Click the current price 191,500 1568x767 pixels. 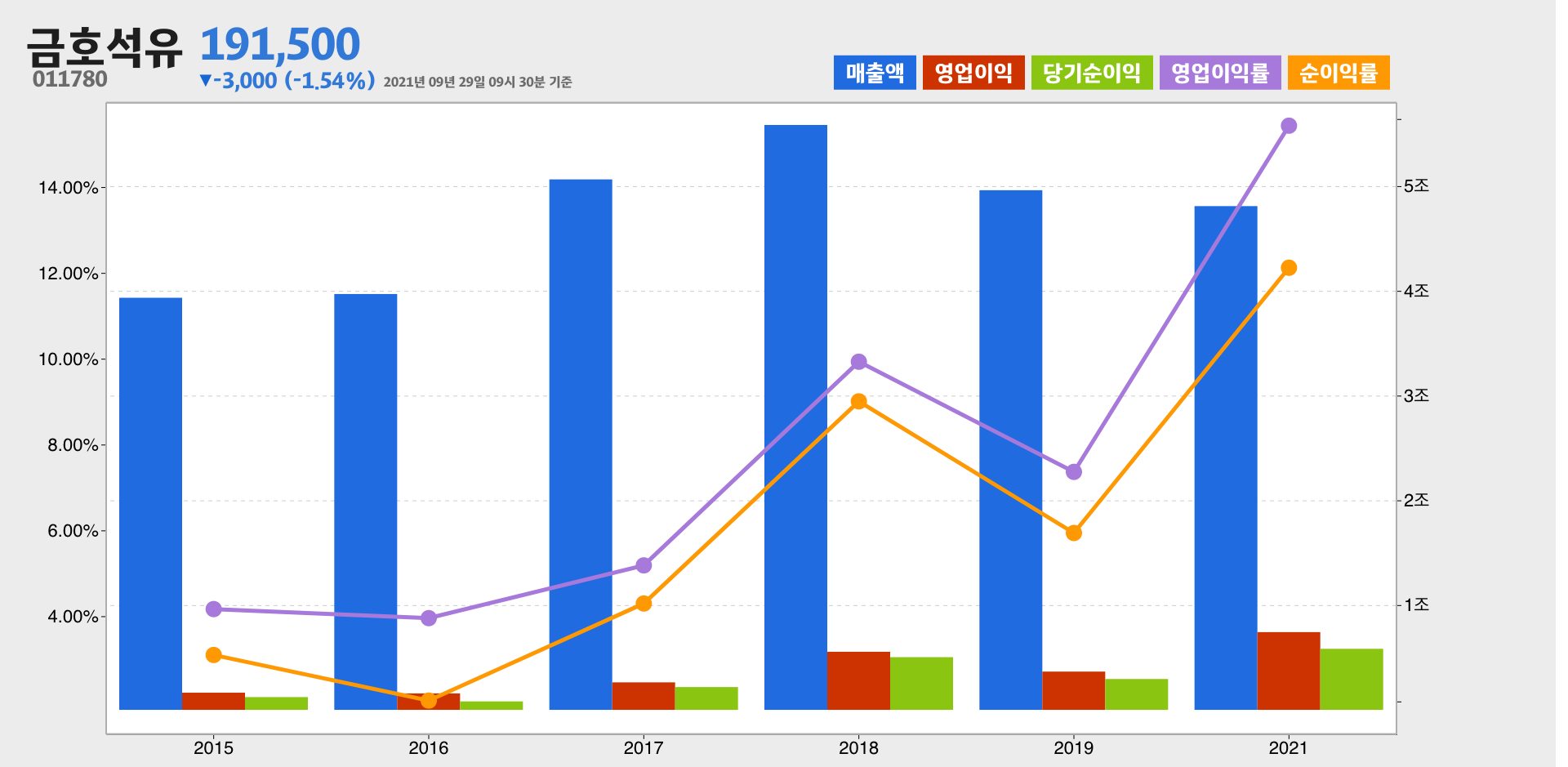click(279, 44)
